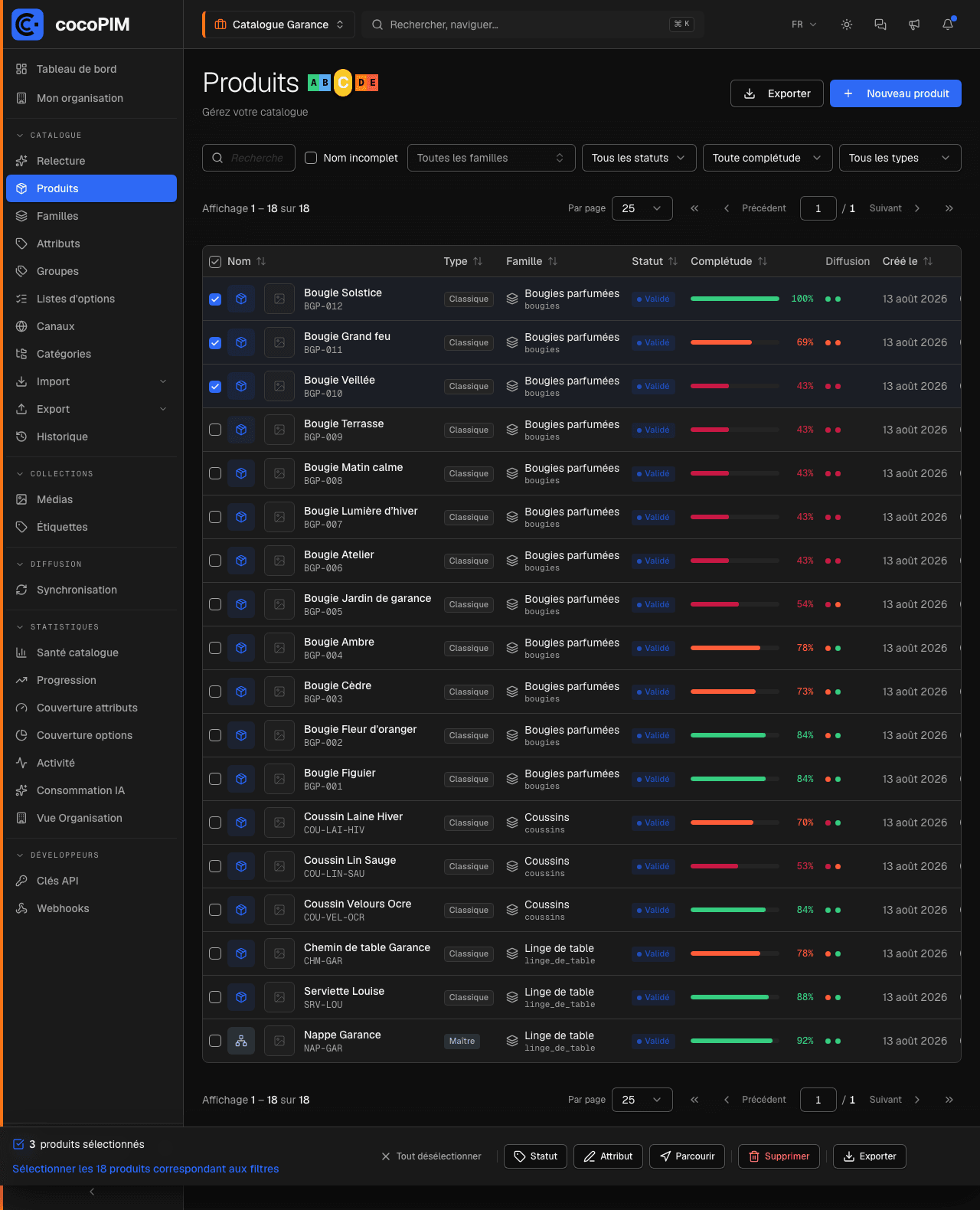Toggle the select-all header checkbox
This screenshot has height=1210, width=980.
215,261
